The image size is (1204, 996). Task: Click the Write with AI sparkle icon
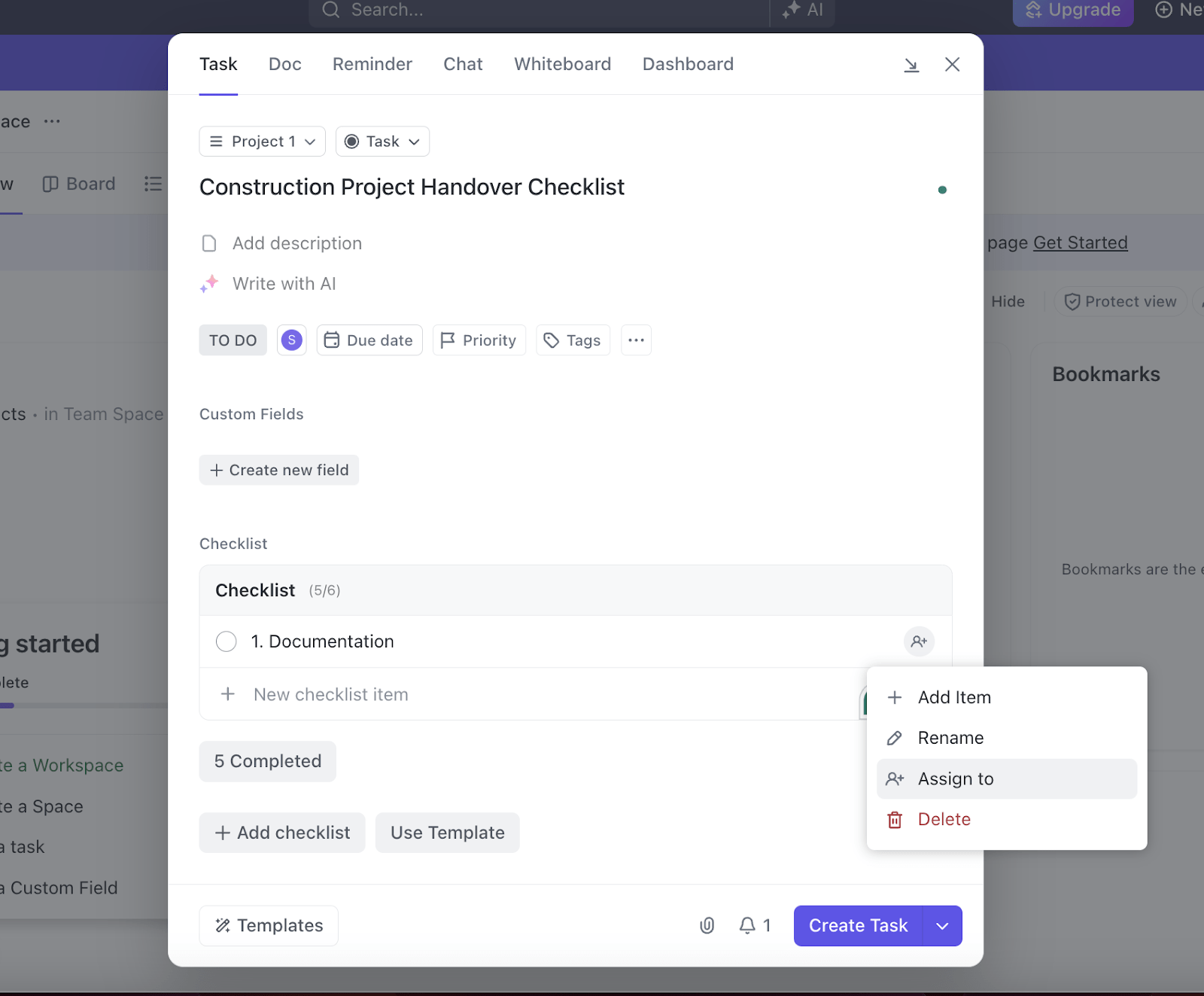pyautogui.click(x=209, y=284)
